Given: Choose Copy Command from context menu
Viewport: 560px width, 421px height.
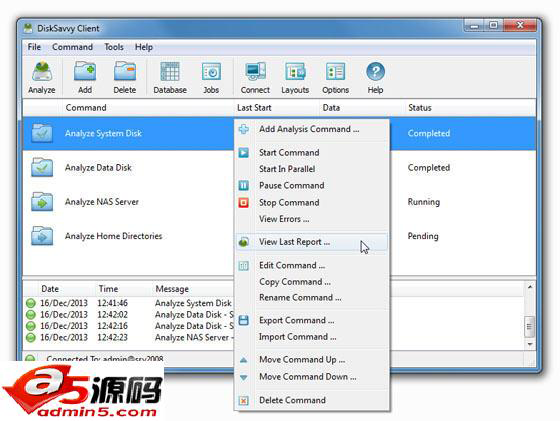Looking at the screenshot, I should (x=295, y=282).
